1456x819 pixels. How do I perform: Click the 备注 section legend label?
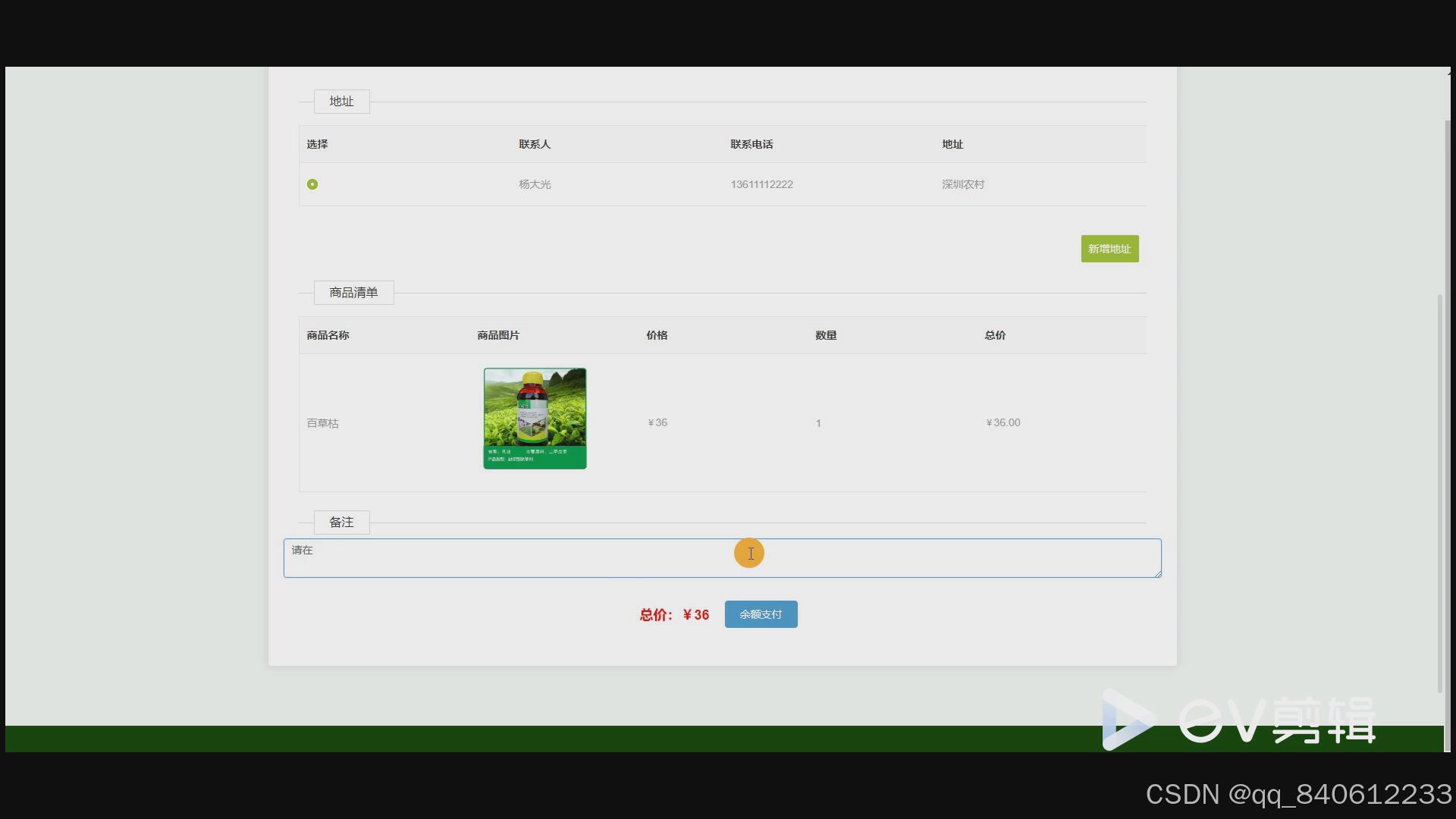341,522
